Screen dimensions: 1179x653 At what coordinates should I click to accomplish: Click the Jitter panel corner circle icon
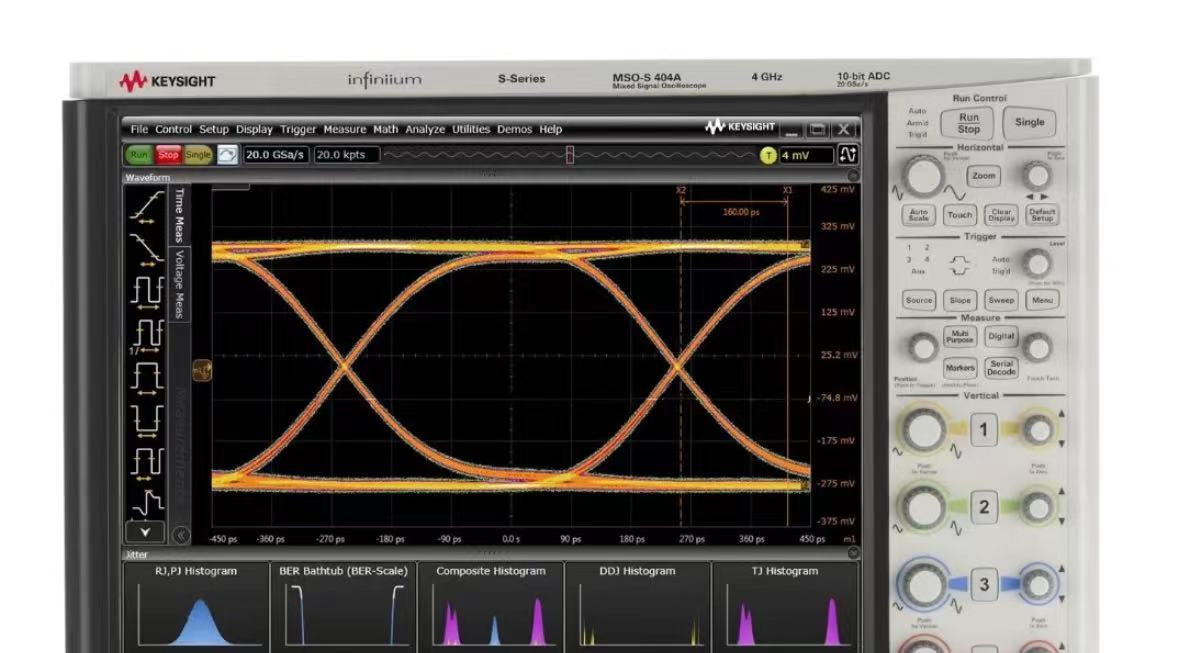click(853, 554)
